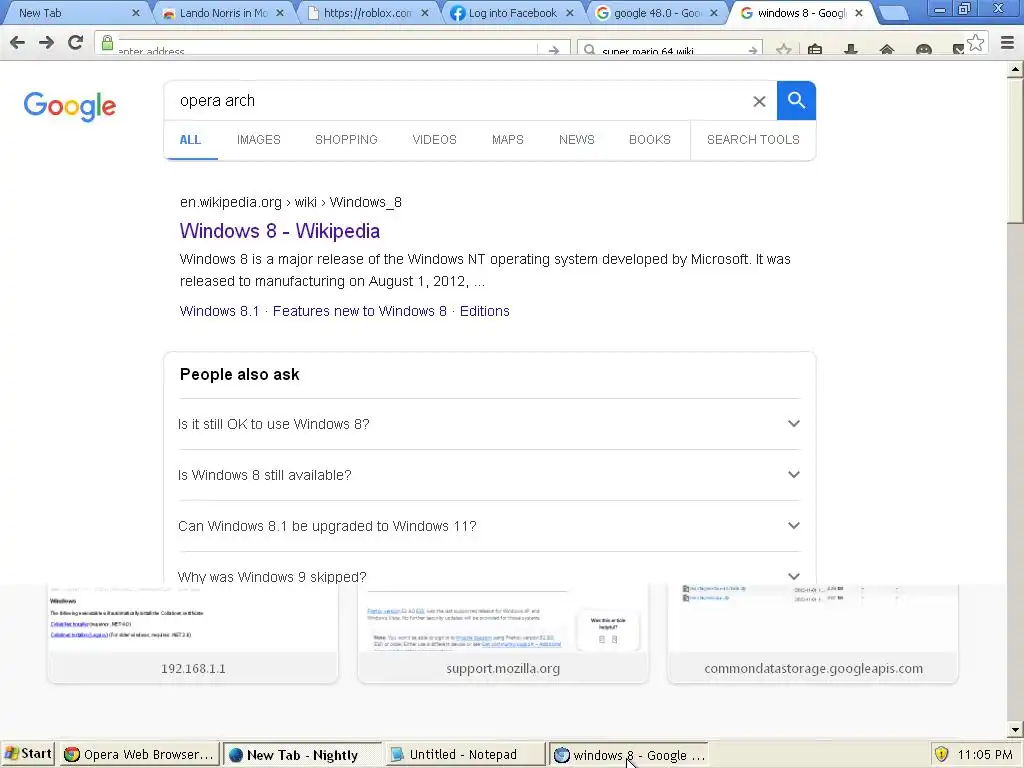The image size is (1024, 768).
Task: Switch to Opera Web Browser taskbar item
Action: (x=140, y=754)
